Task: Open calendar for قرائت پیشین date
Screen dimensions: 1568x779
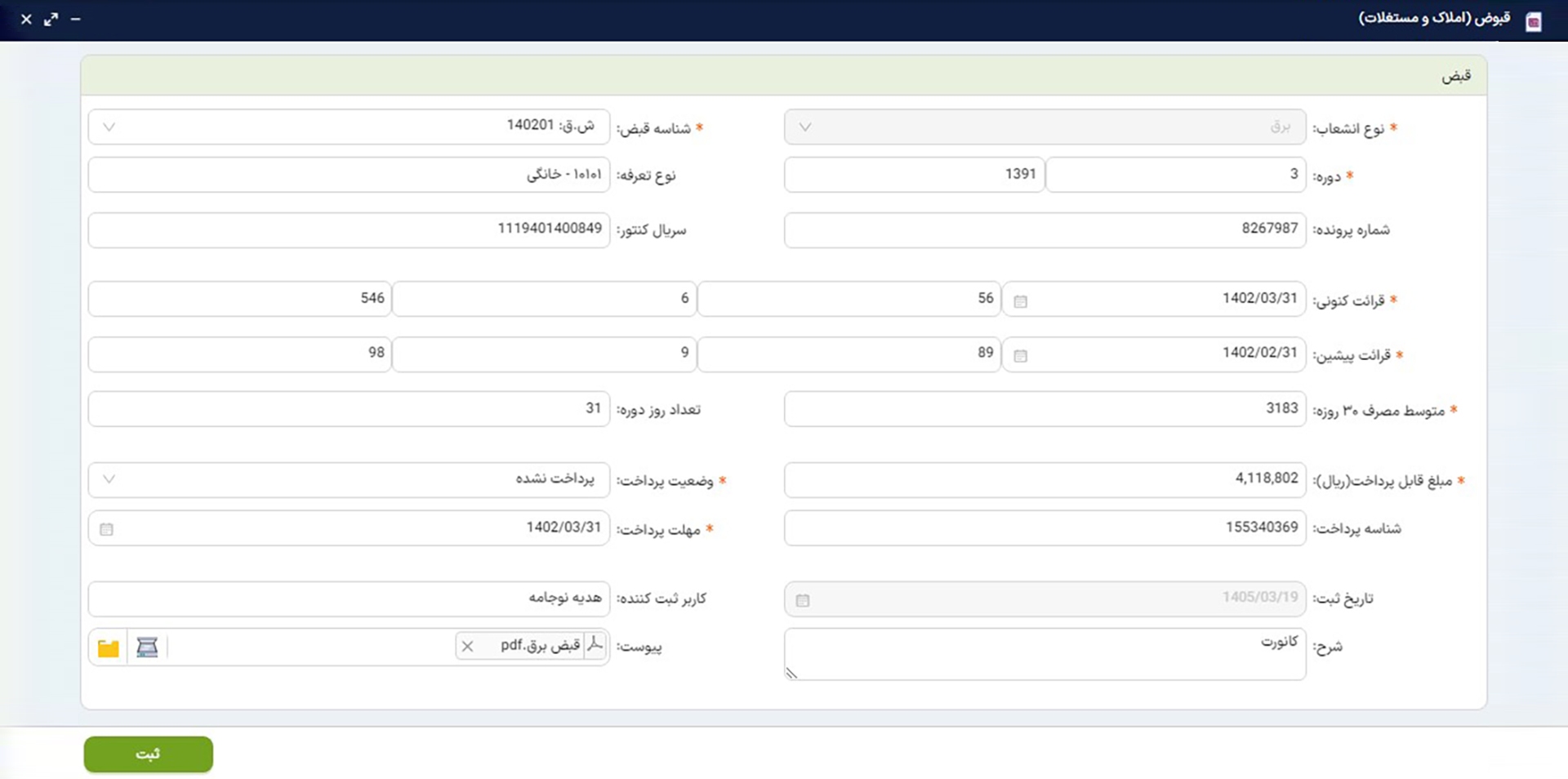Action: tap(1020, 356)
